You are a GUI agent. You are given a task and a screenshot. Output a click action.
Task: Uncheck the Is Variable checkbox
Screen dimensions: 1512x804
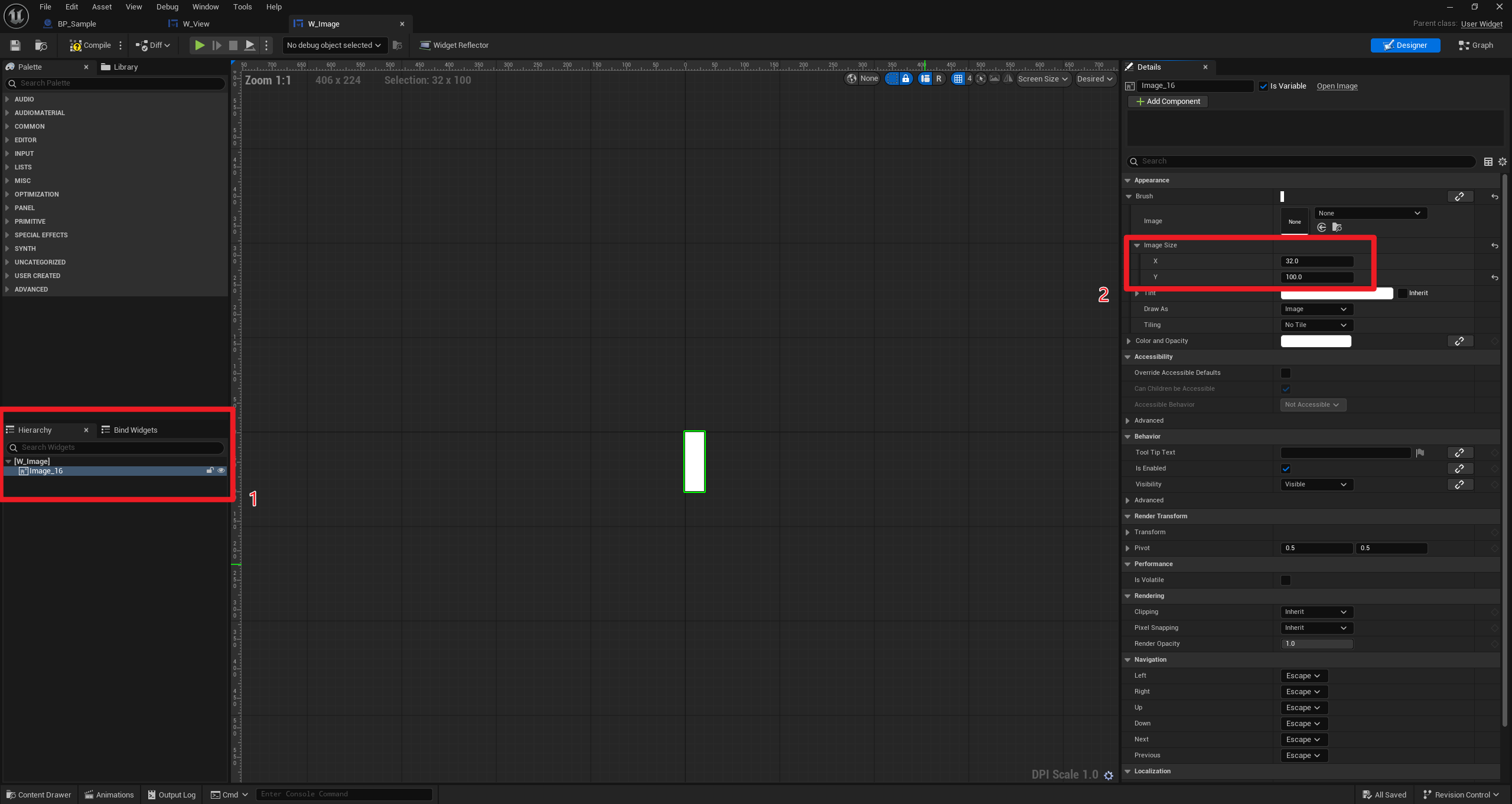click(1263, 86)
